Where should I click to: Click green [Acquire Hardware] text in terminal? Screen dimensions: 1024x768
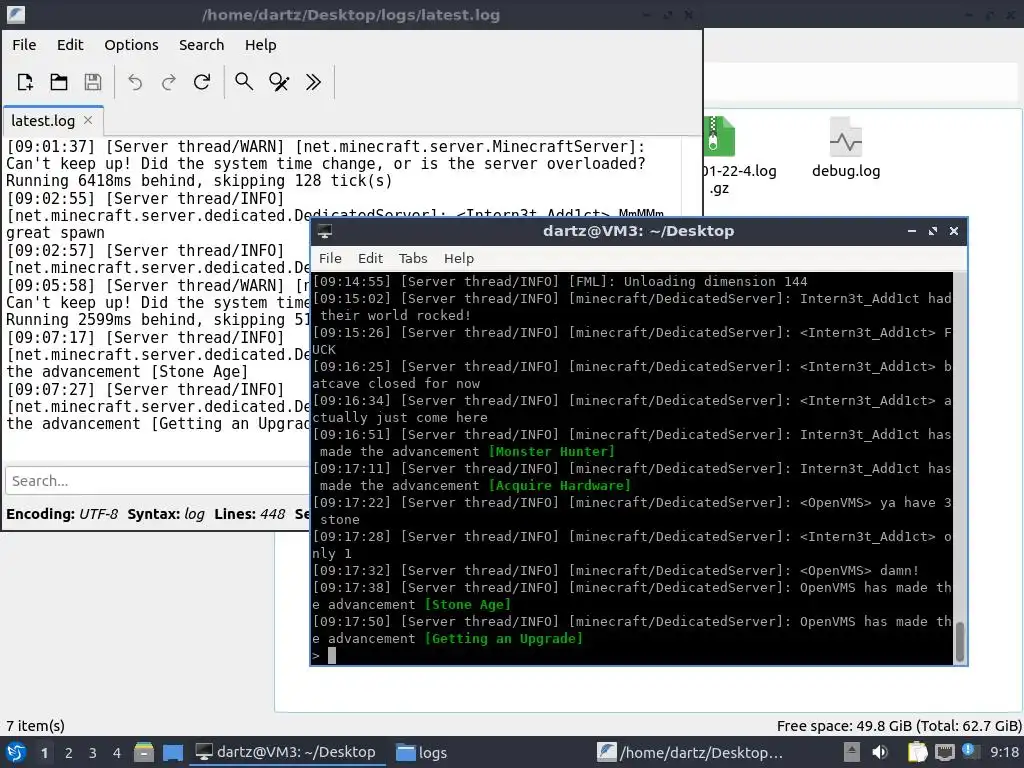pos(560,485)
